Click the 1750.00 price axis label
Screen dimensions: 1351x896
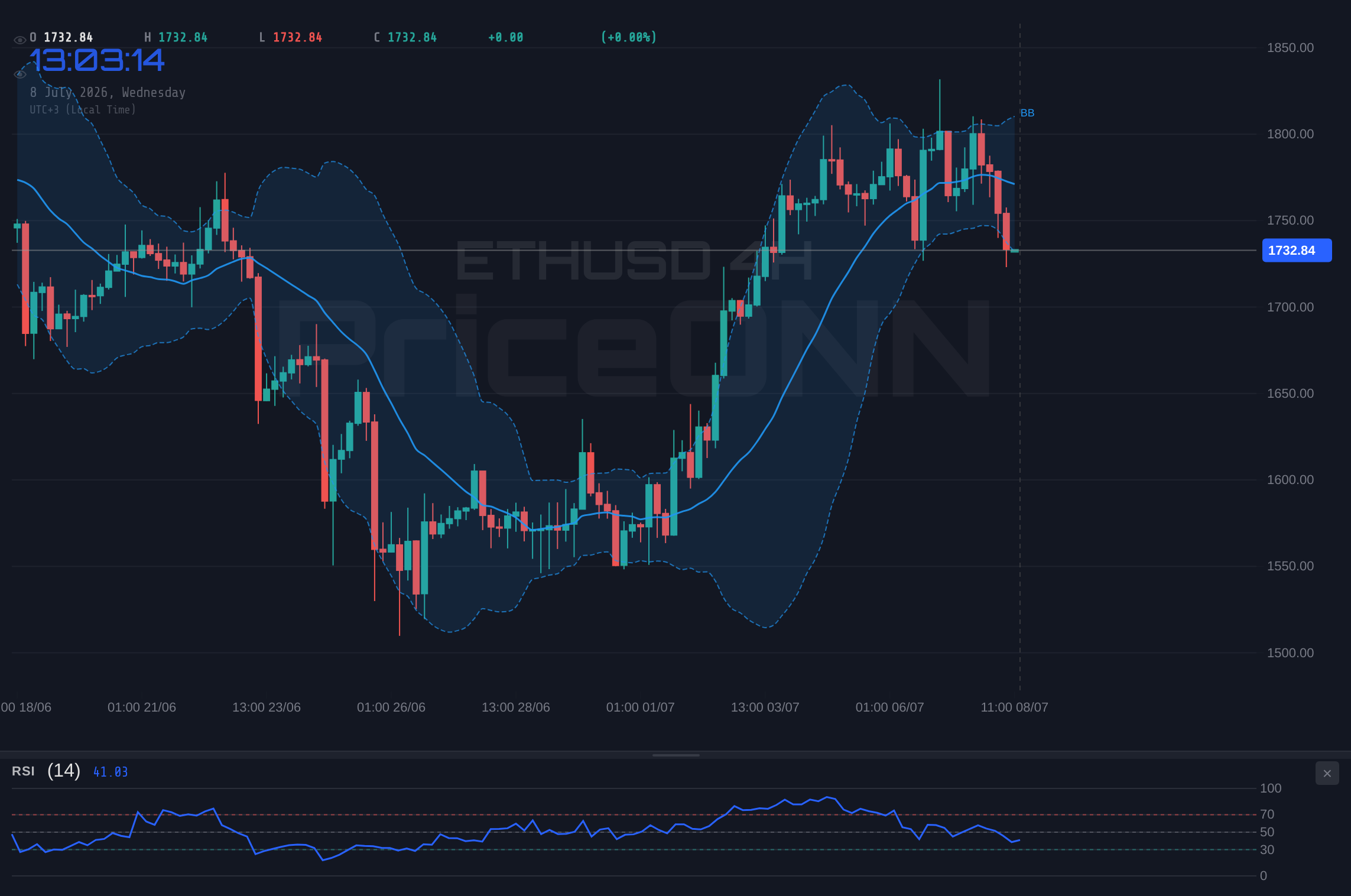1290,220
